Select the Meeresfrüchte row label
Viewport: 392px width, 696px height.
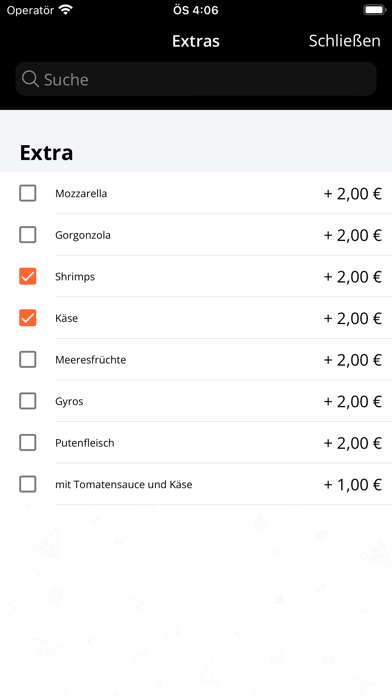click(x=91, y=360)
